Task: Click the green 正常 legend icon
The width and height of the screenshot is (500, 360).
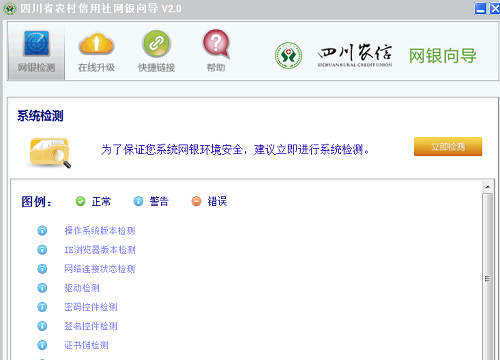Action: (x=80, y=201)
